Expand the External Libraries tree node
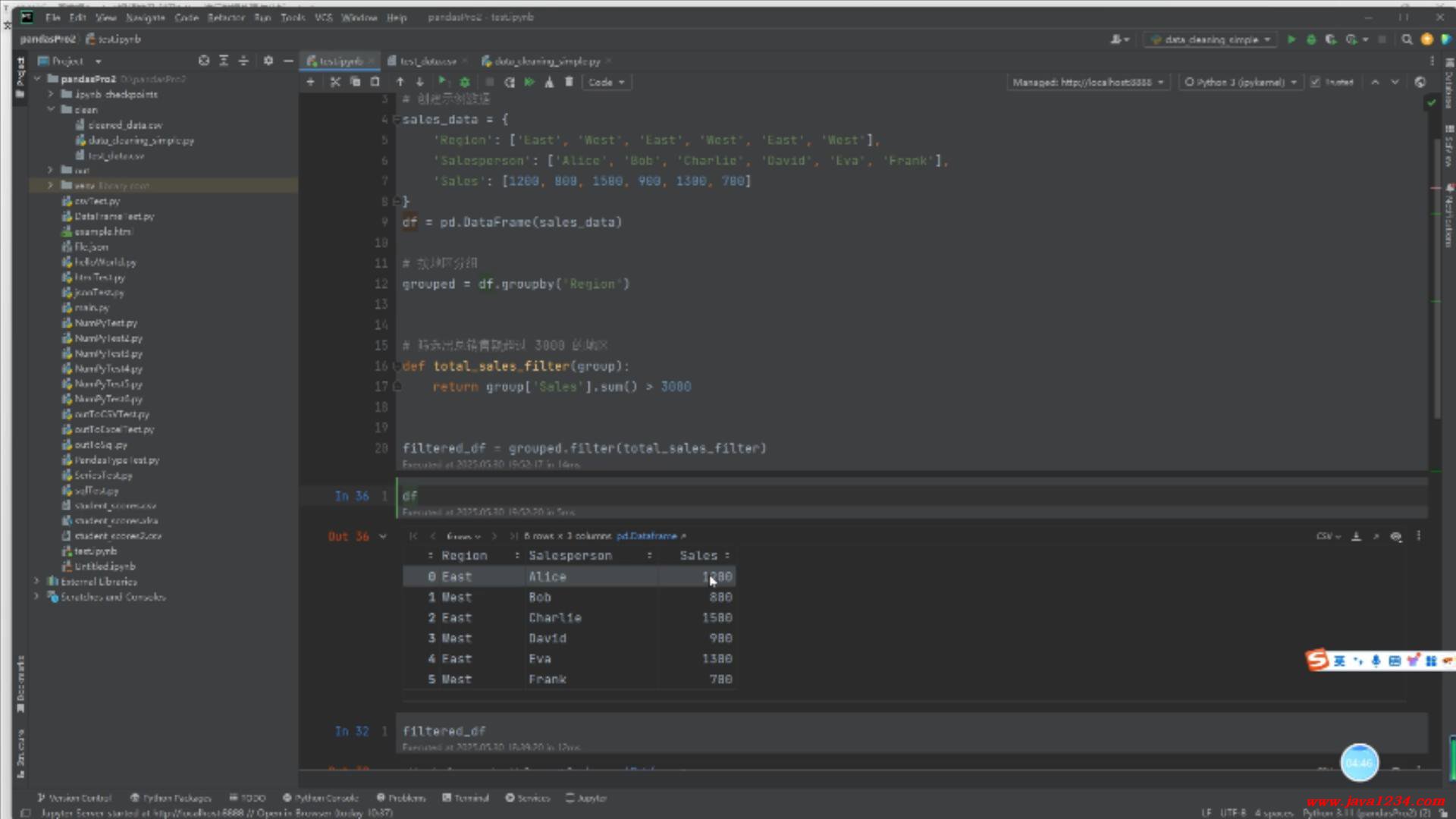Screen dimensions: 1456x819 (36, 582)
